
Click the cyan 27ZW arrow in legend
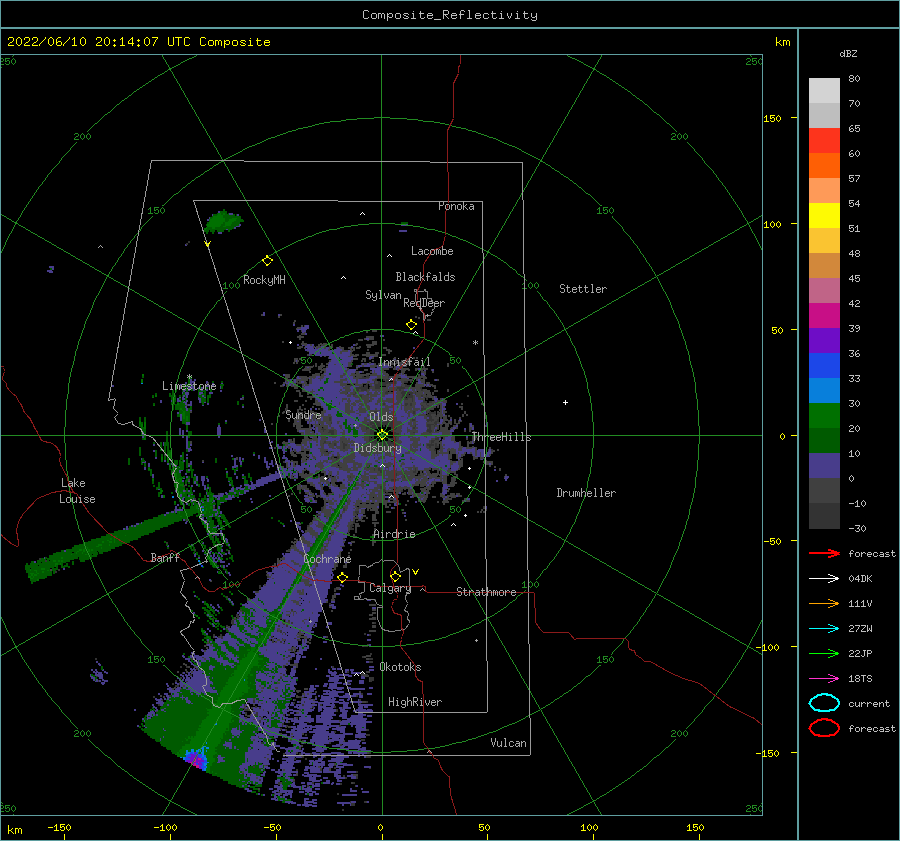point(824,629)
